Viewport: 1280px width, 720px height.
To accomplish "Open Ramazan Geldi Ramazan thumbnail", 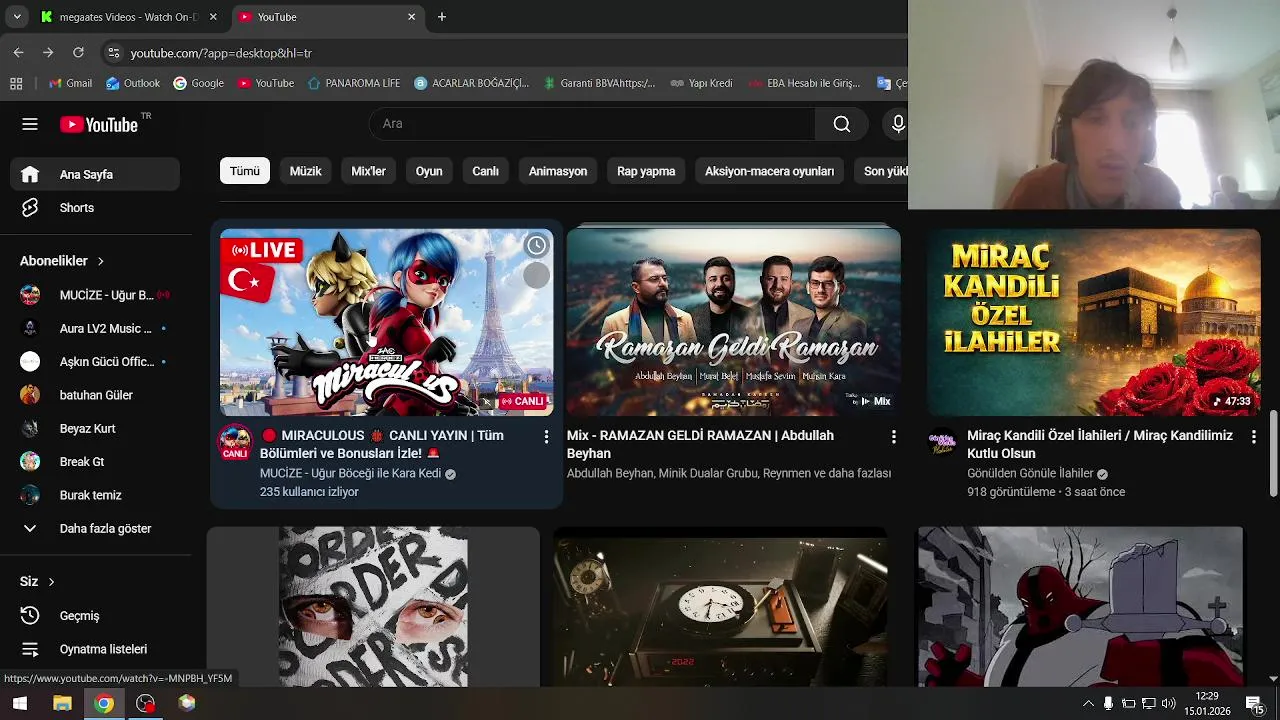I will [x=734, y=320].
